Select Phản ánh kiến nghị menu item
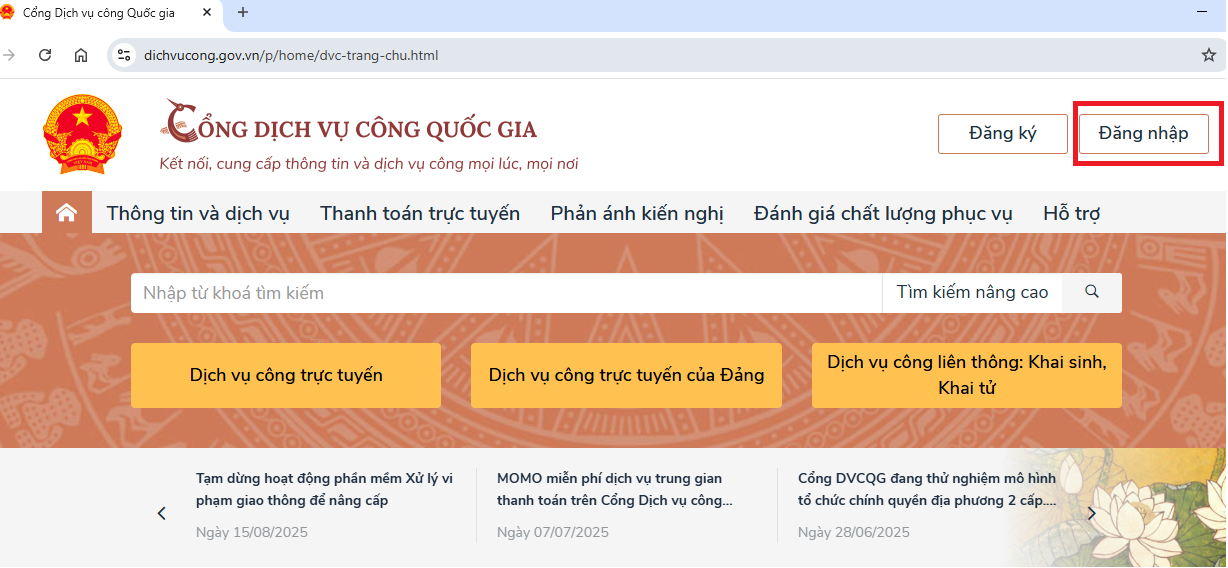 [x=637, y=213]
